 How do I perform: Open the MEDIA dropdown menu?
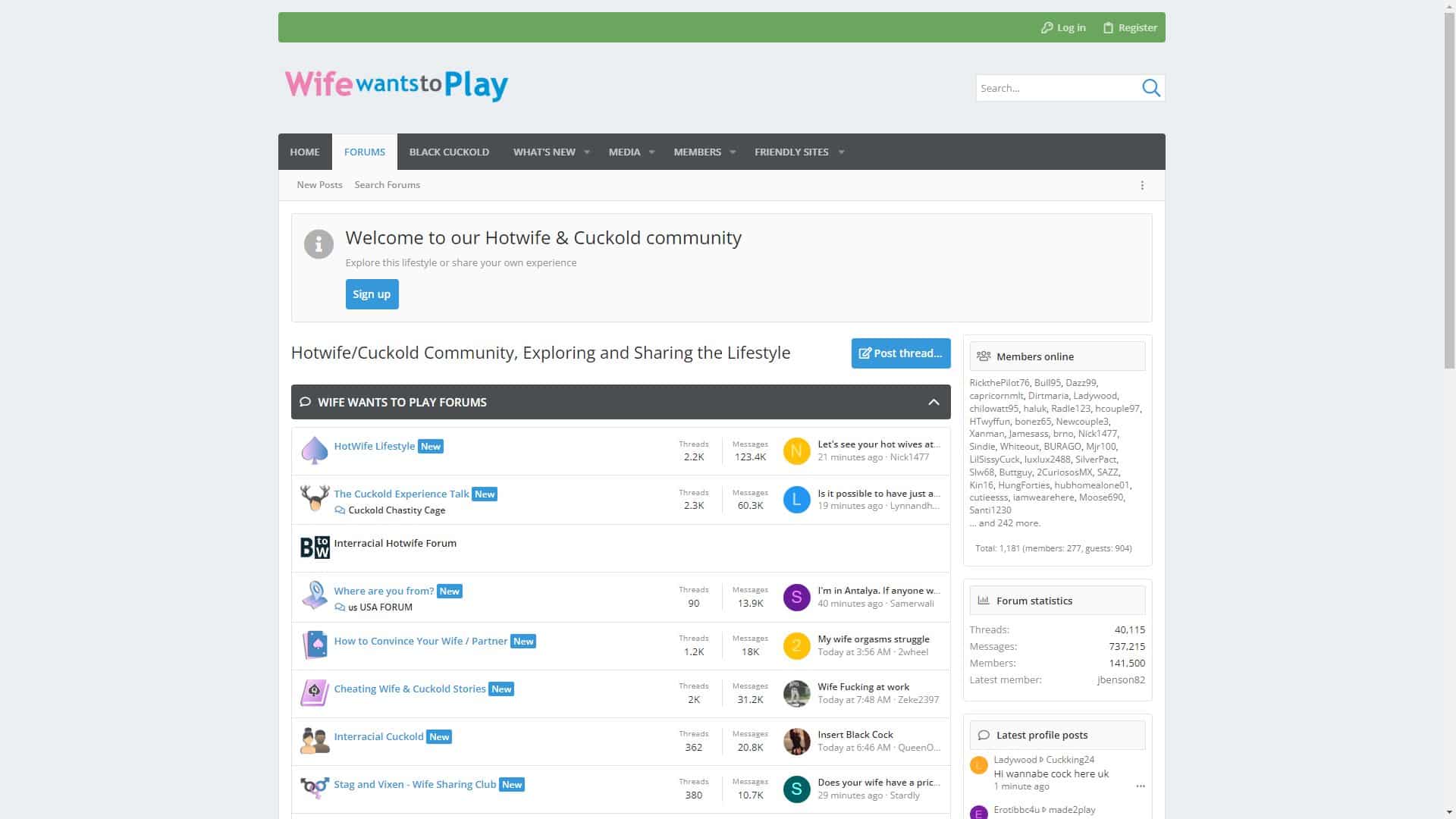pos(653,152)
